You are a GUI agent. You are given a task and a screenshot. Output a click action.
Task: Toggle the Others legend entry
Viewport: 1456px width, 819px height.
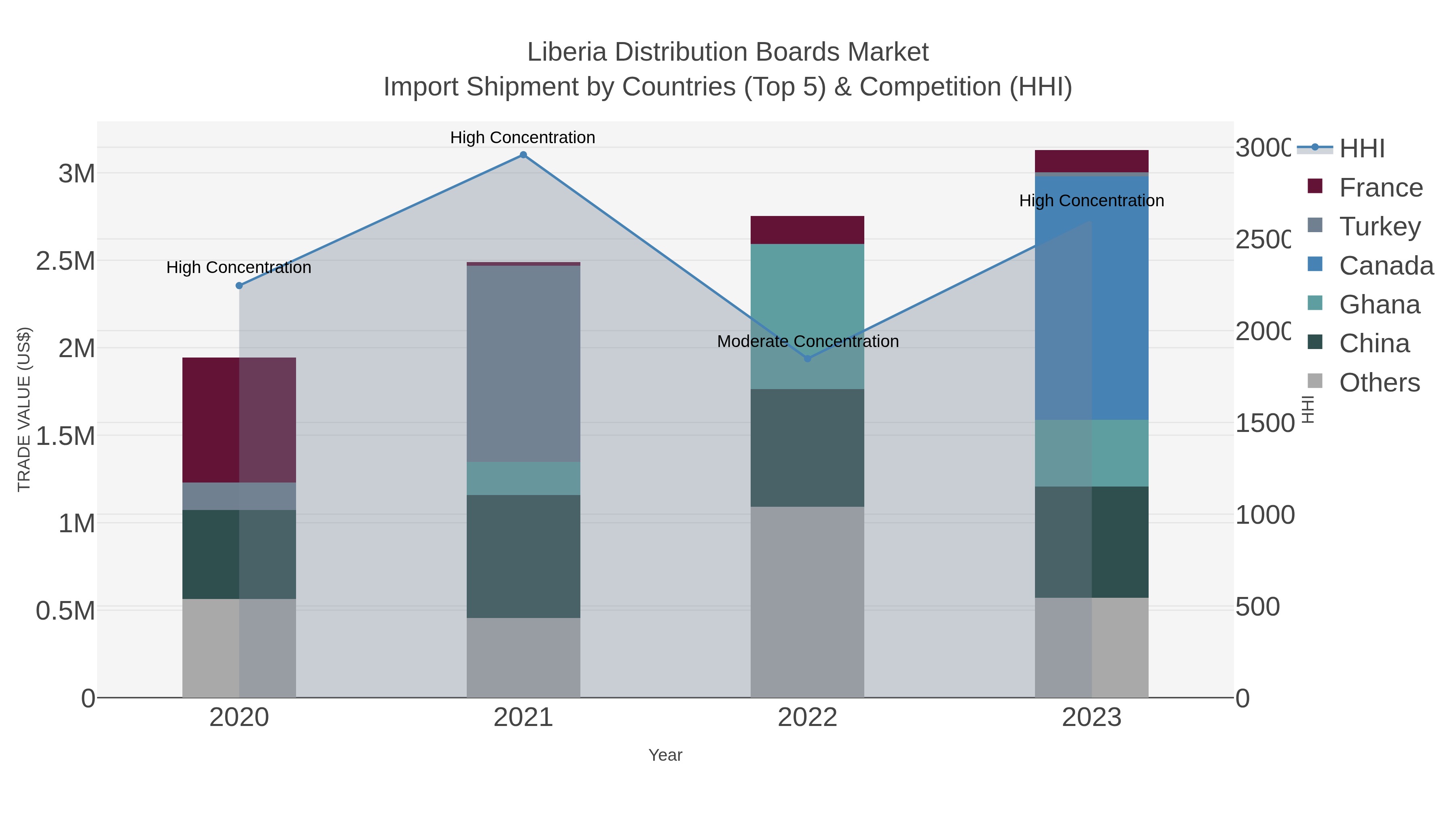1364,383
